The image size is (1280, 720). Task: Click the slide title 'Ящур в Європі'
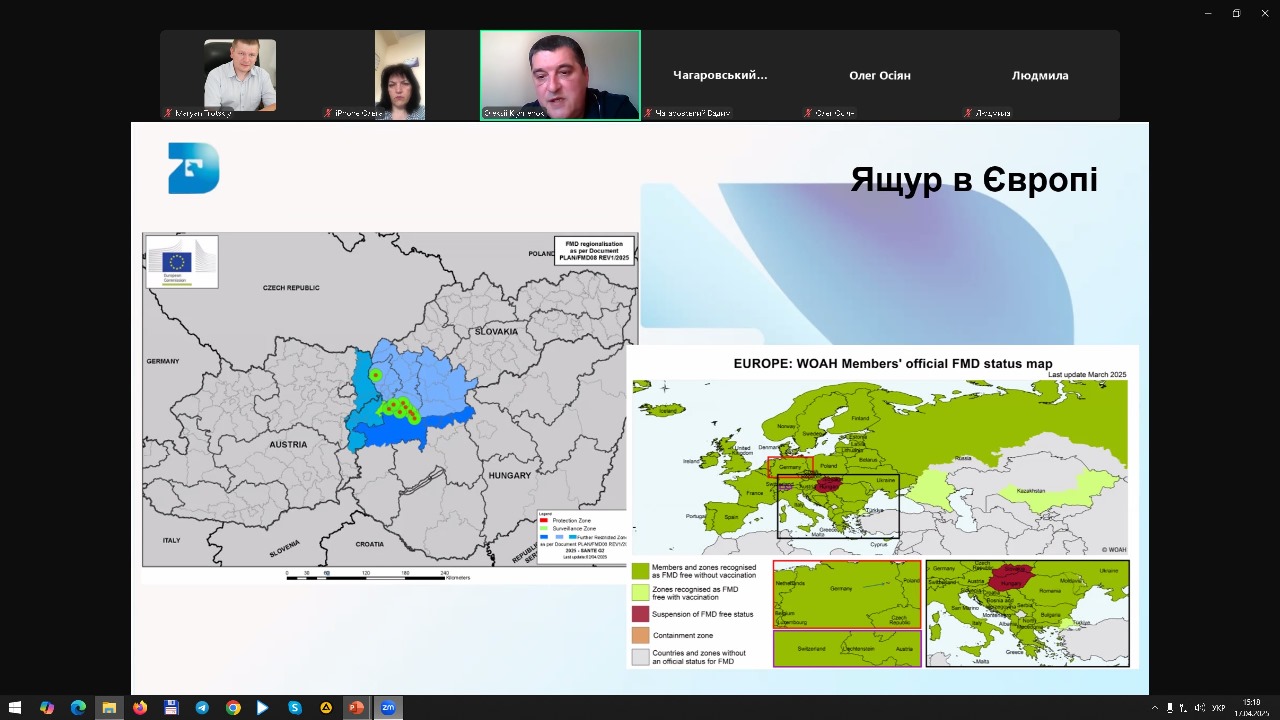tap(974, 180)
